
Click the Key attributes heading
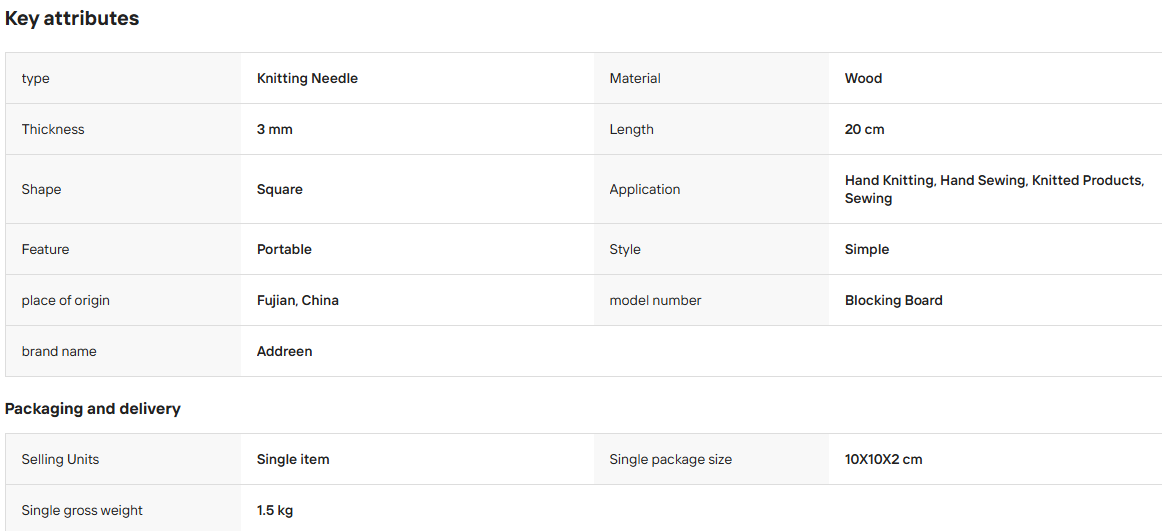[x=72, y=19]
